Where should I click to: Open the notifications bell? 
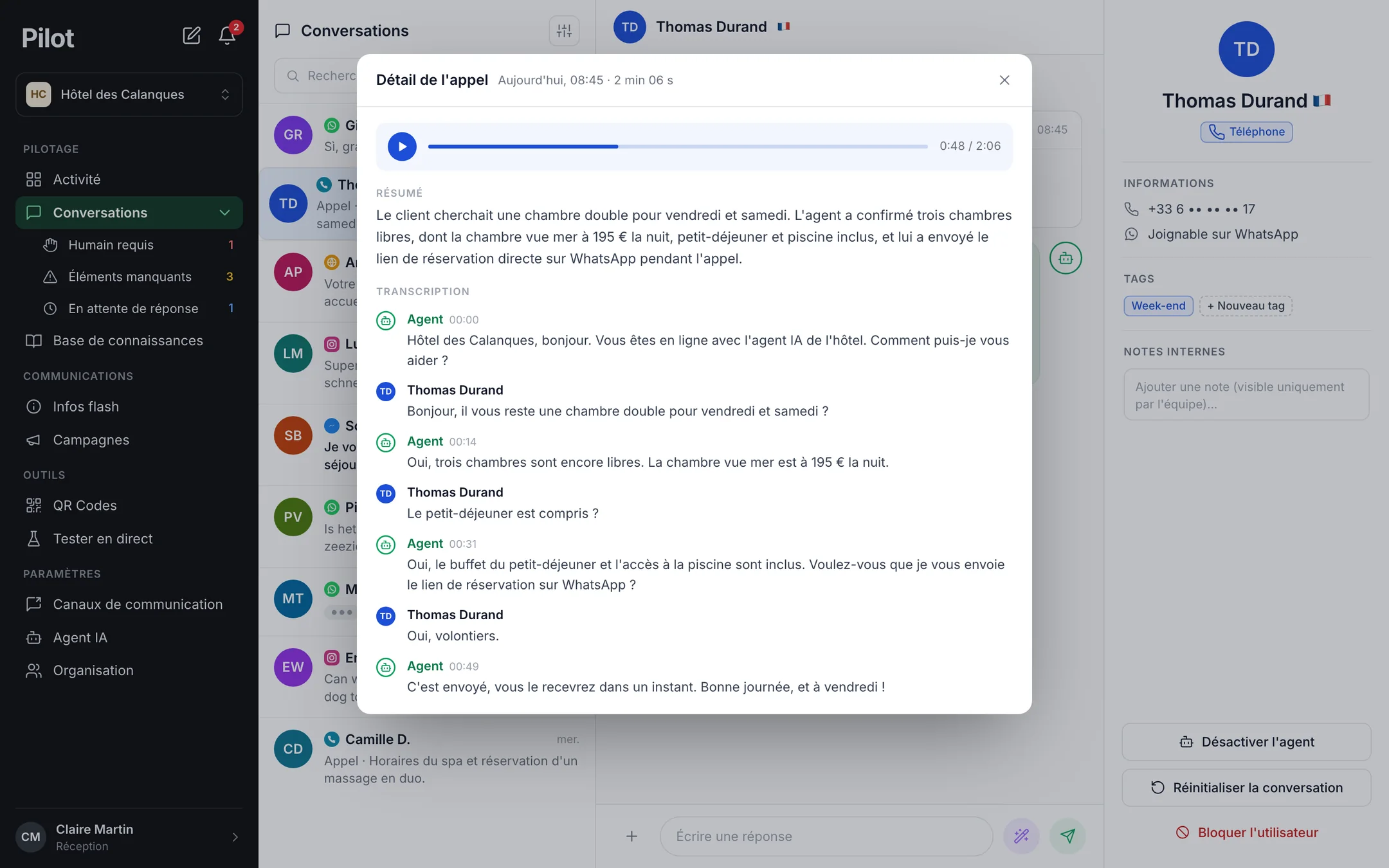(227, 35)
